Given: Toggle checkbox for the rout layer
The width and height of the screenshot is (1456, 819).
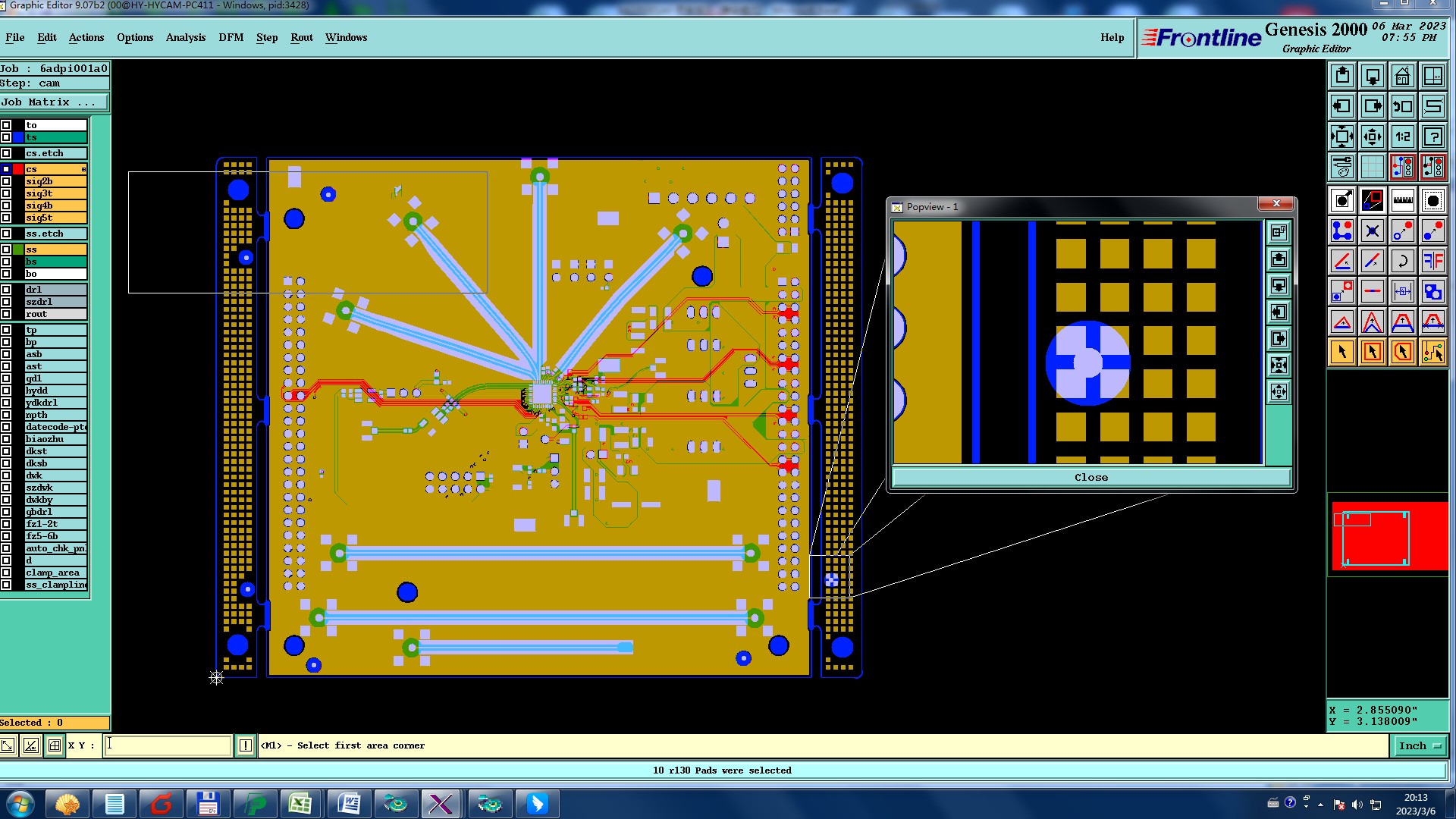Looking at the screenshot, I should click(6, 314).
